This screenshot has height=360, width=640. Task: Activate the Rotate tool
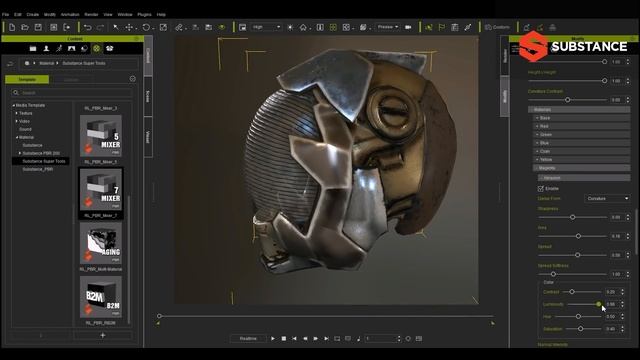click(146, 27)
